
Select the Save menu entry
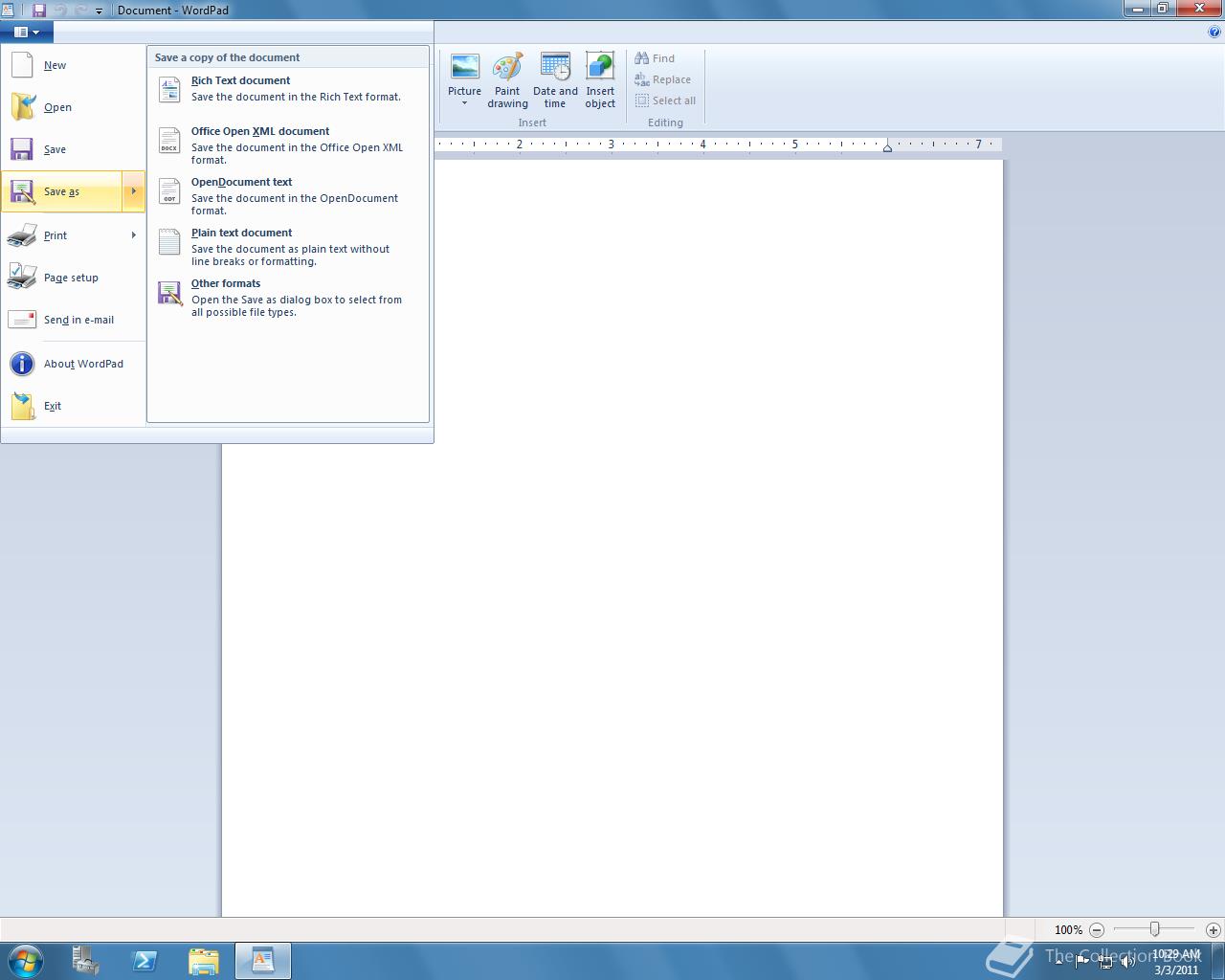(73, 149)
